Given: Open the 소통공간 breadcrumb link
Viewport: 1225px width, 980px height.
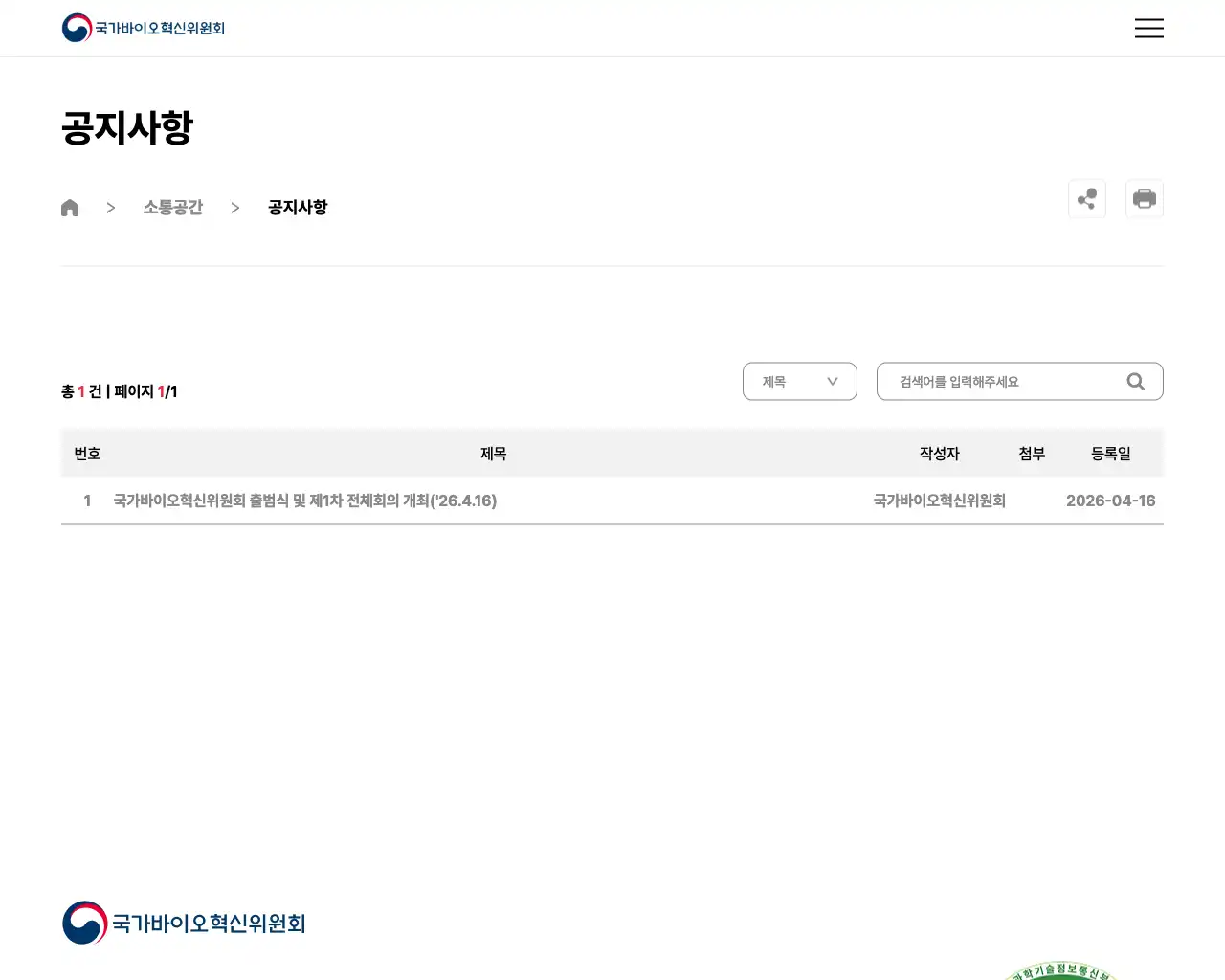Looking at the screenshot, I should [x=173, y=208].
